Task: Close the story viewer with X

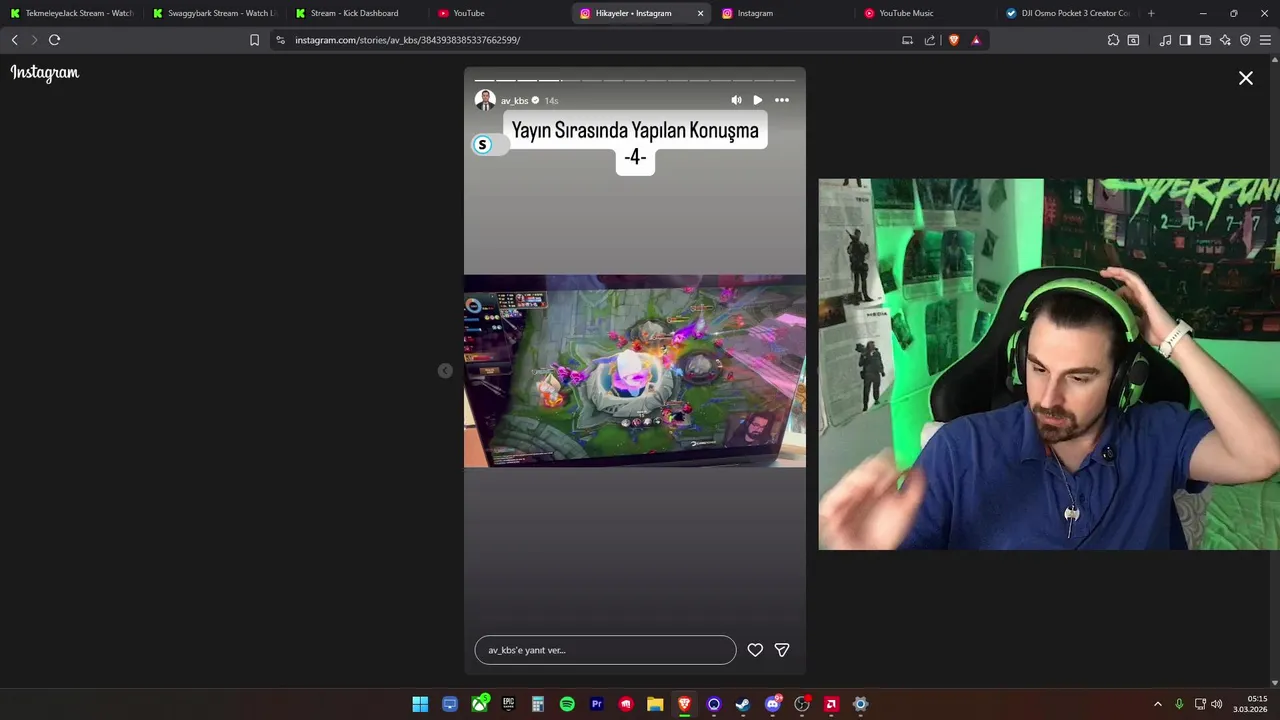Action: 1246,78
